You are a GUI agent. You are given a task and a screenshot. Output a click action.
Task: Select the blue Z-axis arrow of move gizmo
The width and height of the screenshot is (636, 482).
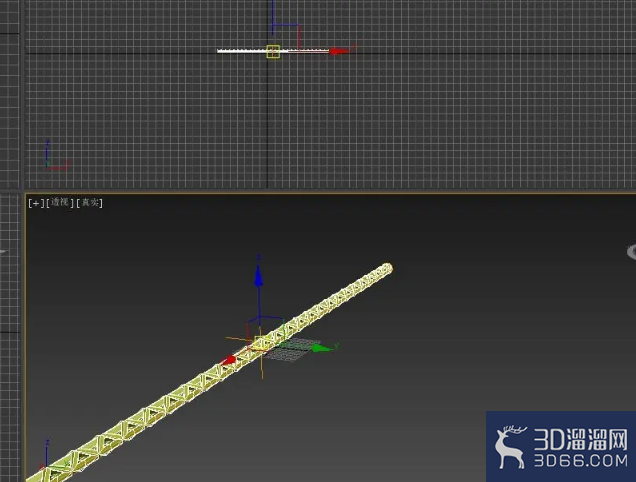tap(258, 277)
